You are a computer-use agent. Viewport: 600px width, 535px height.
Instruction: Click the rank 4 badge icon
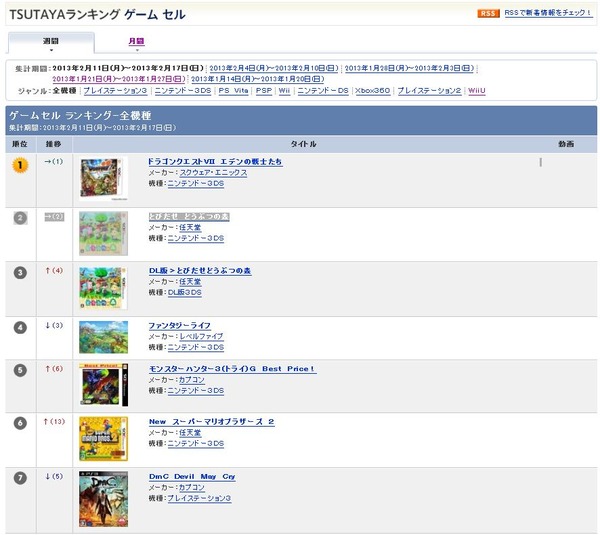(20, 328)
